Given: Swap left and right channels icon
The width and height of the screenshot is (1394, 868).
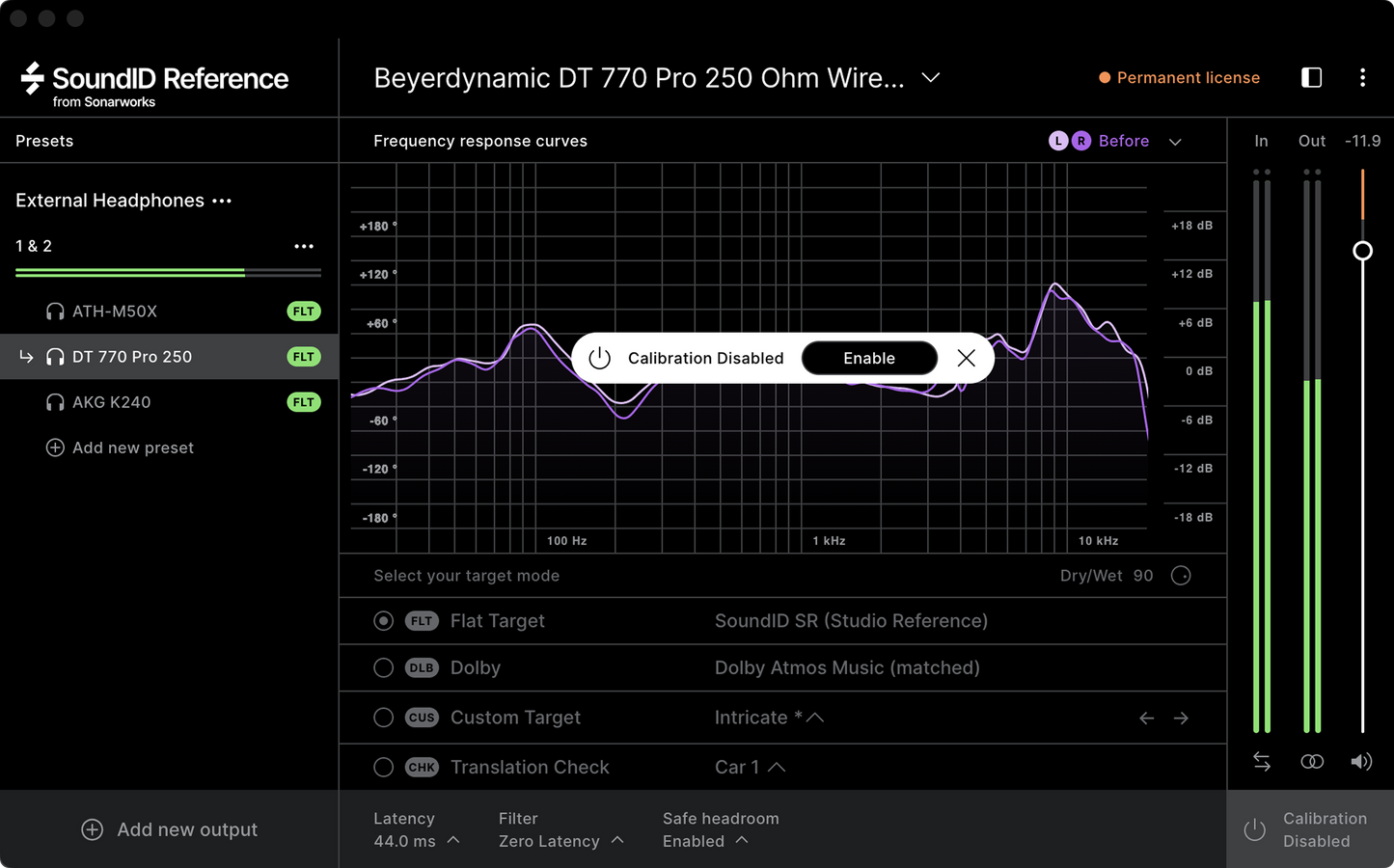Looking at the screenshot, I should 1262,762.
